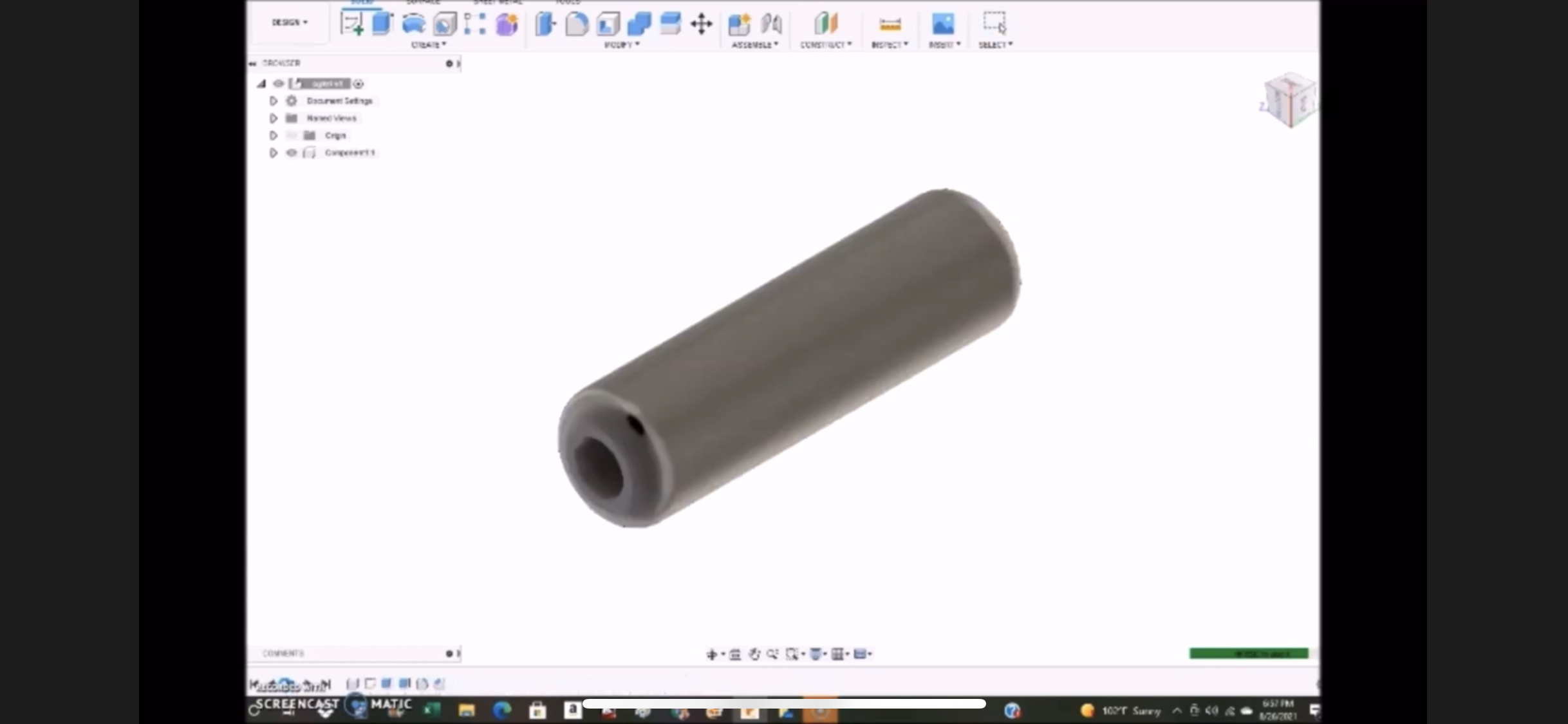Toggle visibility eye of Origin folder

[x=292, y=135]
